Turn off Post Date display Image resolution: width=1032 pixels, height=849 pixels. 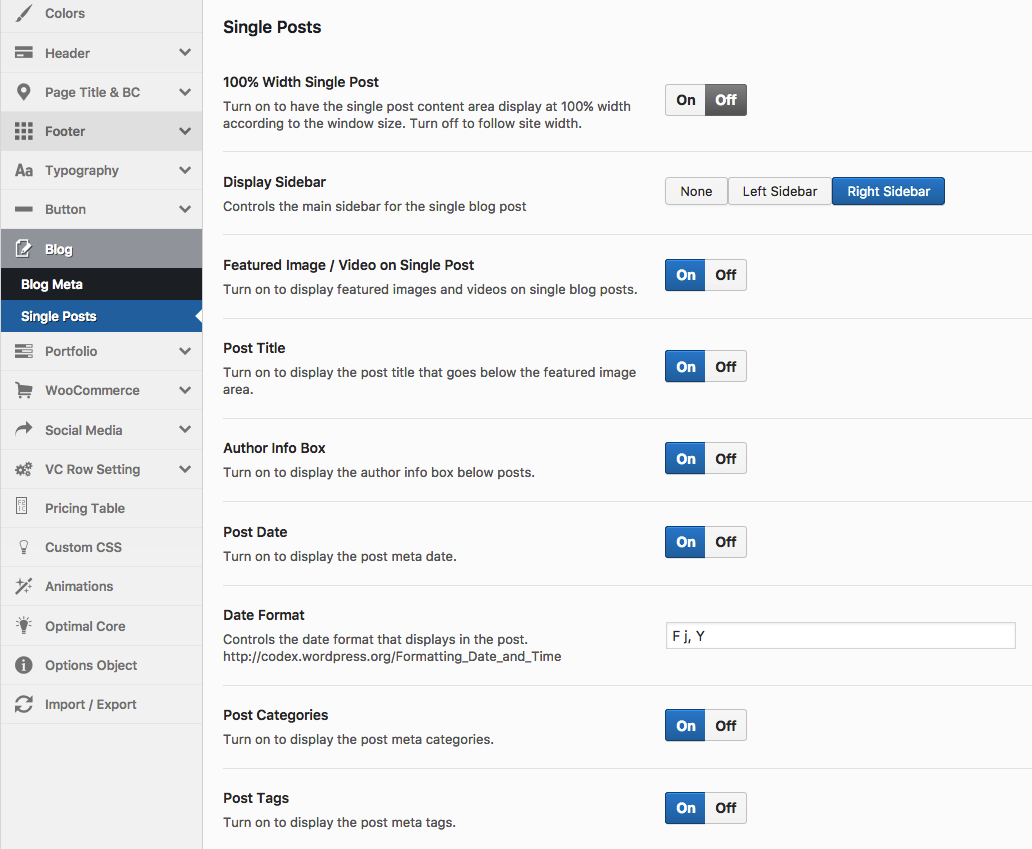point(726,542)
